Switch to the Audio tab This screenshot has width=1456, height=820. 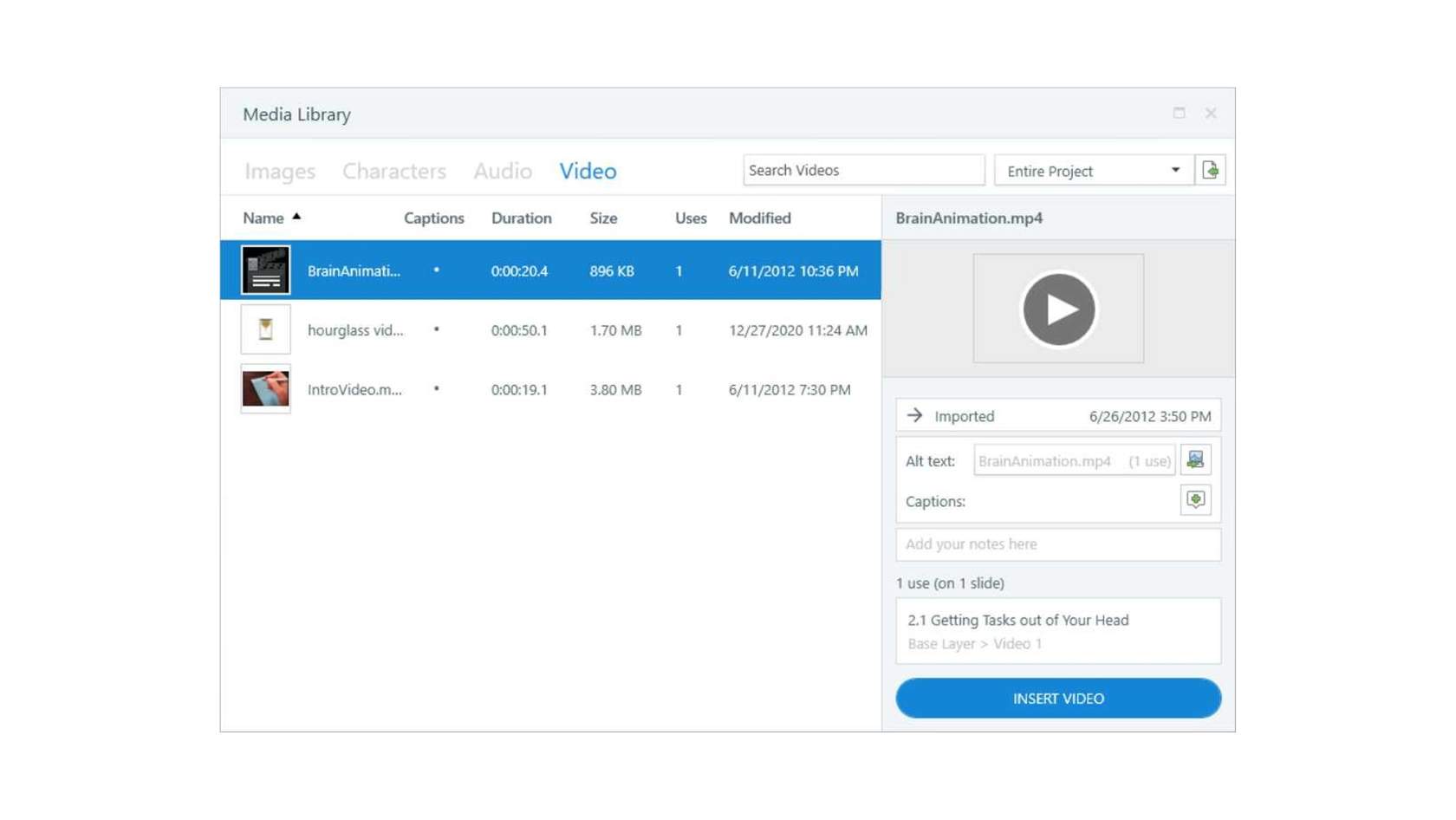click(x=502, y=172)
